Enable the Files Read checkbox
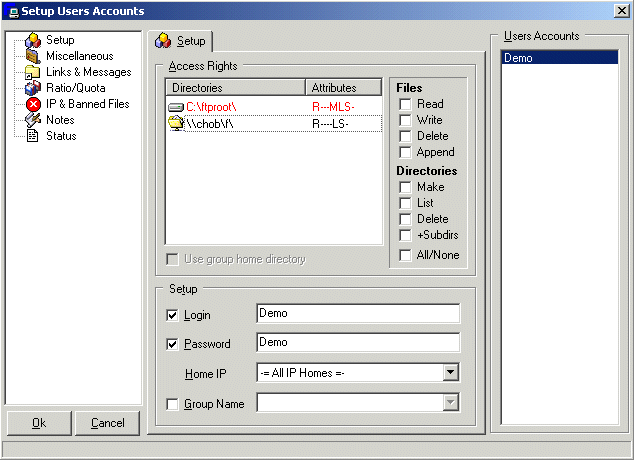Viewport: 634px width, 460px height. tap(406, 104)
